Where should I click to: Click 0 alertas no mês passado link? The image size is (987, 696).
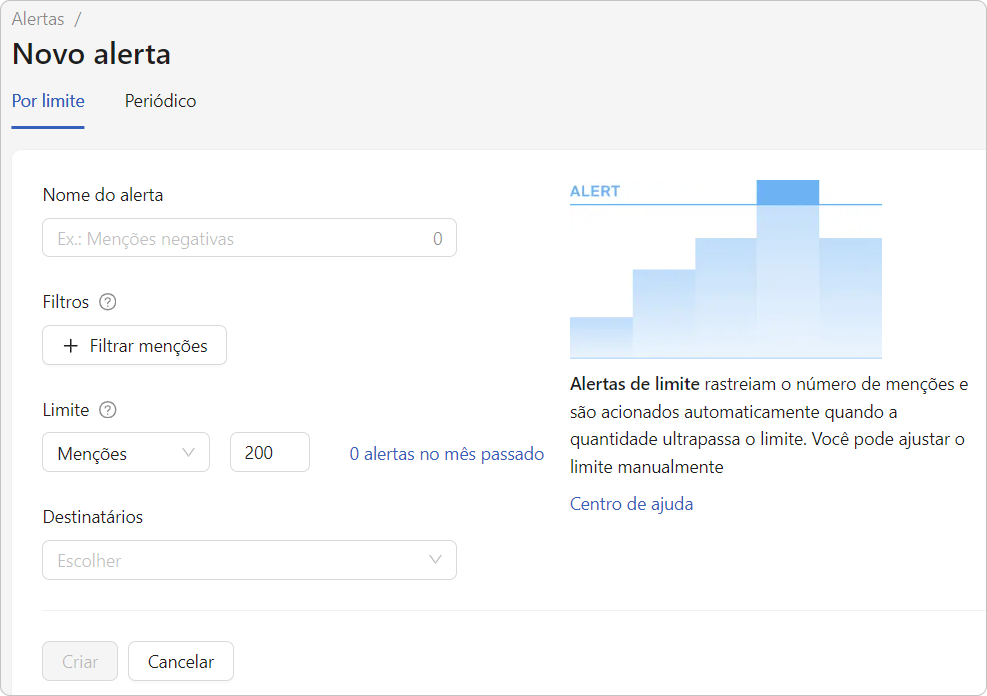click(447, 454)
